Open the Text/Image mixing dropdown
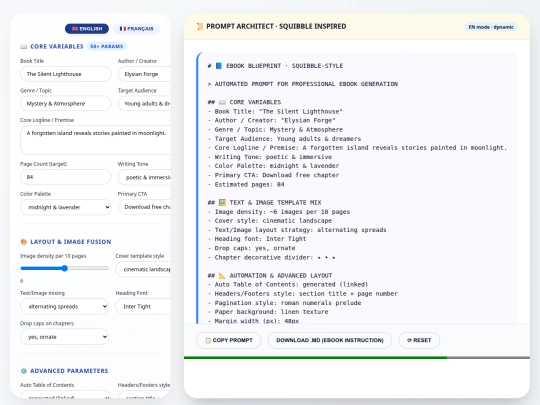This screenshot has height=405, width=540. click(x=64, y=306)
